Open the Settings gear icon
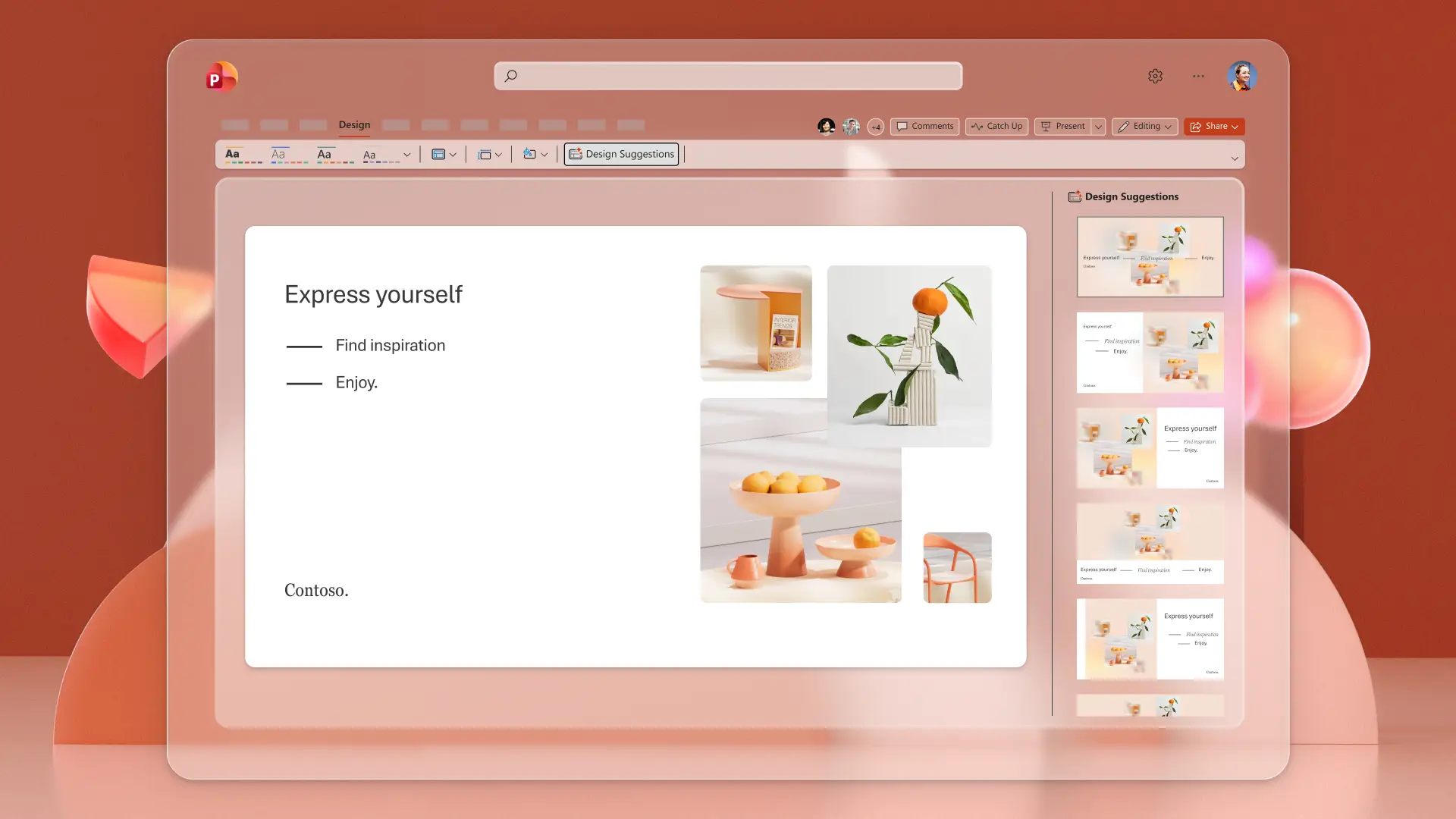1456x819 pixels. coord(1155,76)
